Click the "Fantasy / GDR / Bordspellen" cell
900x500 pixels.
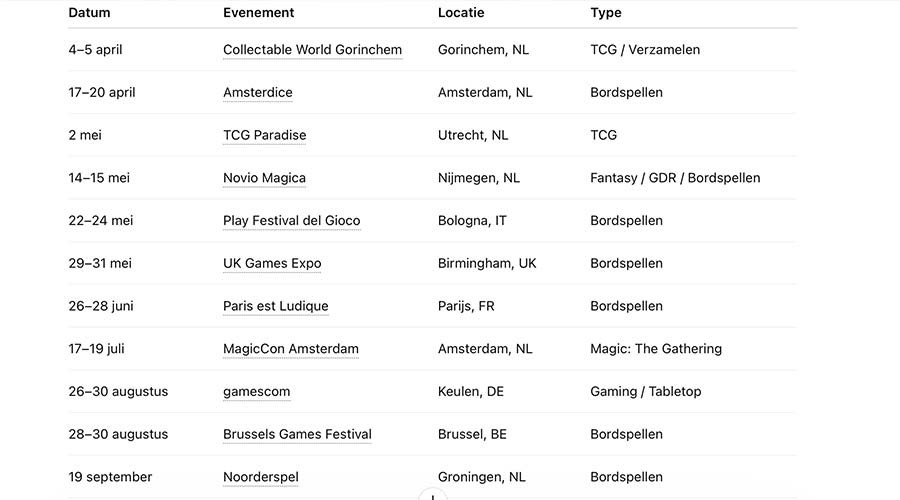(x=675, y=179)
